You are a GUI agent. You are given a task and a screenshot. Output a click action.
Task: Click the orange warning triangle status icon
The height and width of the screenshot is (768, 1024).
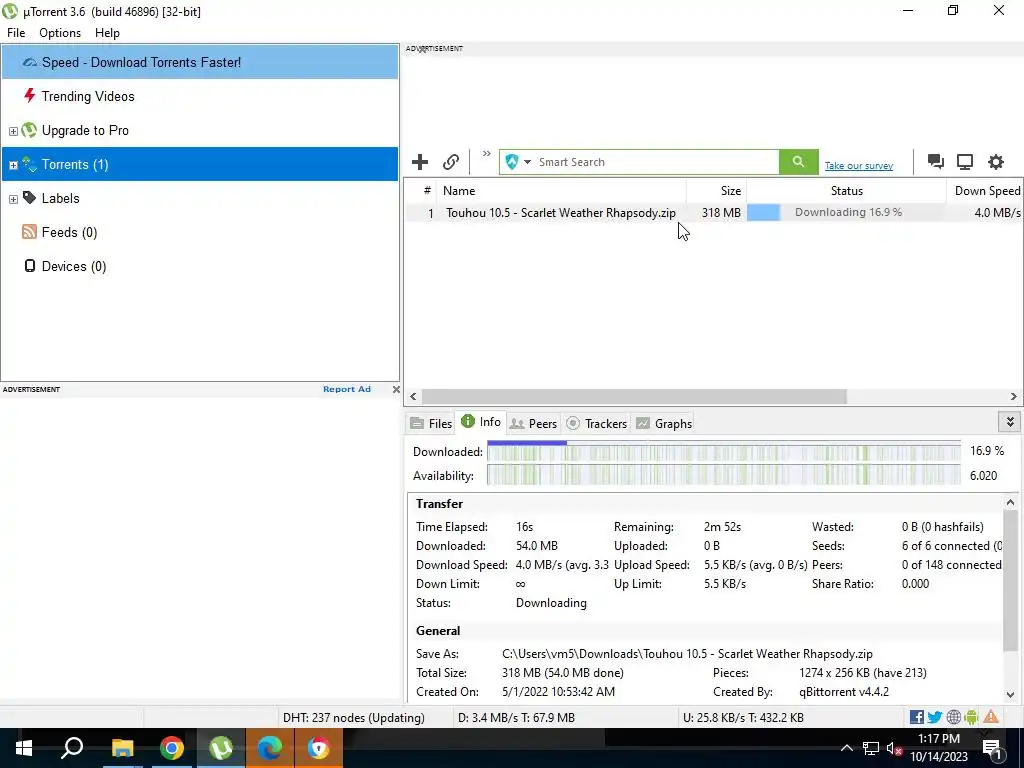[x=991, y=717]
